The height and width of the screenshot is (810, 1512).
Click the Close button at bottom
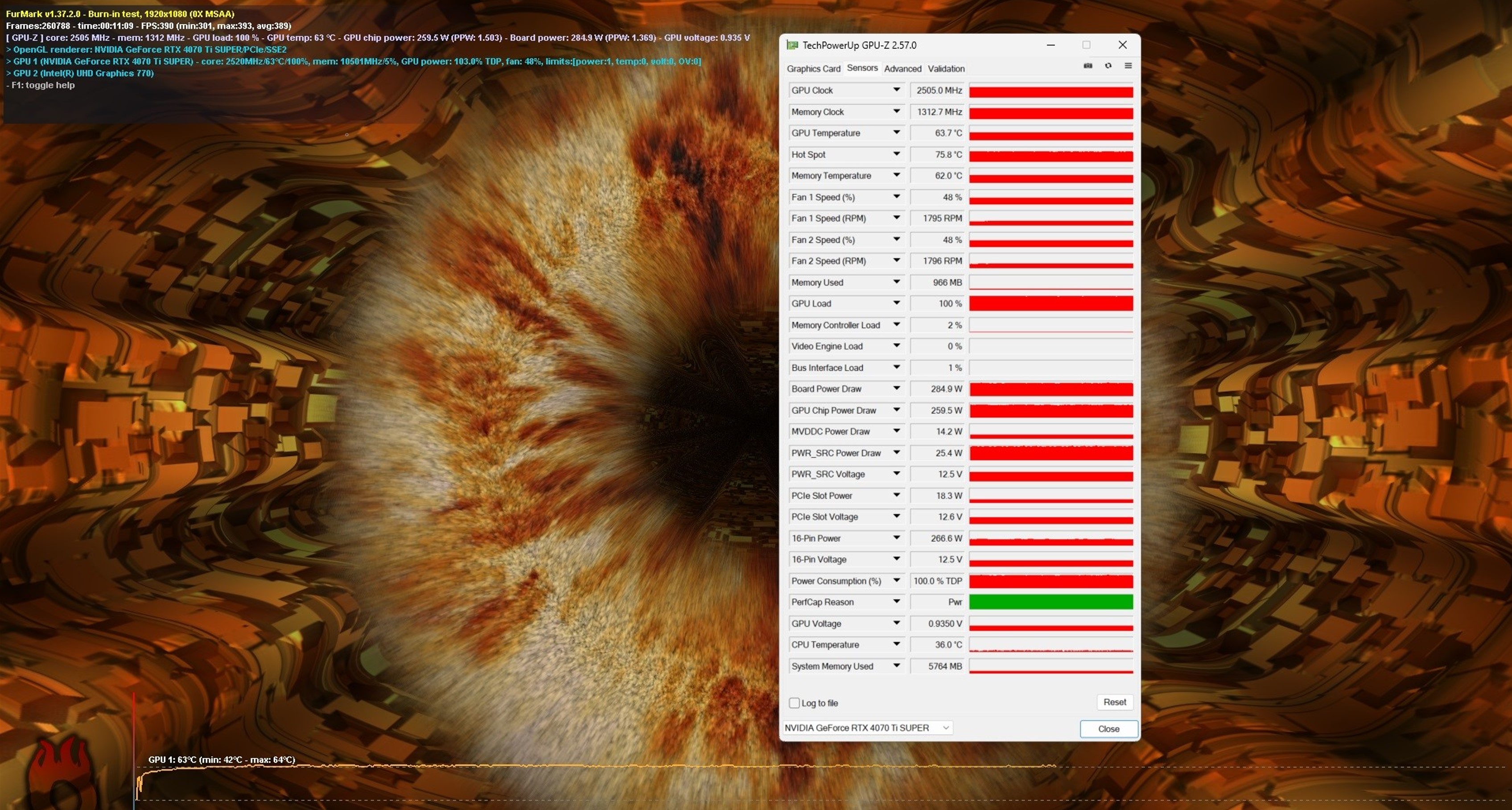pos(1108,728)
